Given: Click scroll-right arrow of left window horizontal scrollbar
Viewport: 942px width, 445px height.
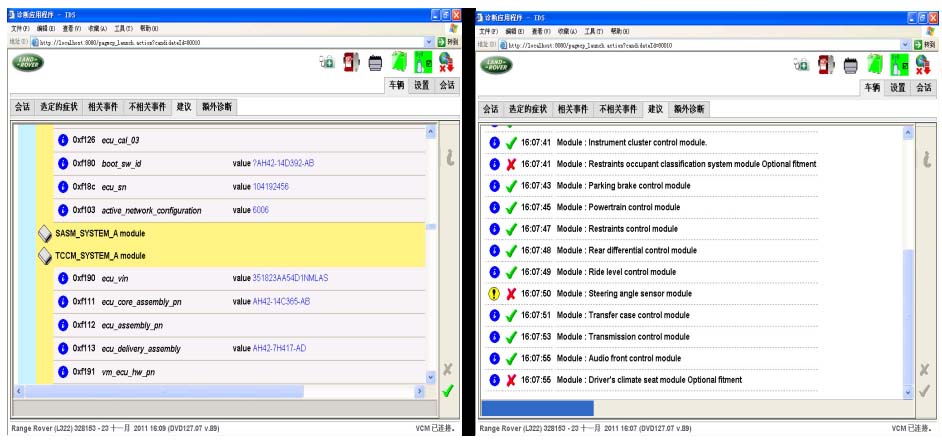Looking at the screenshot, I should [x=419, y=392].
